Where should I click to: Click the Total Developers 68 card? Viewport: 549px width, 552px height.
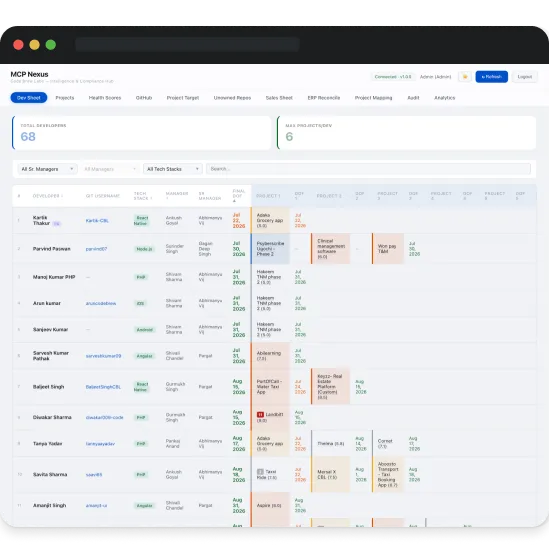tap(142, 132)
